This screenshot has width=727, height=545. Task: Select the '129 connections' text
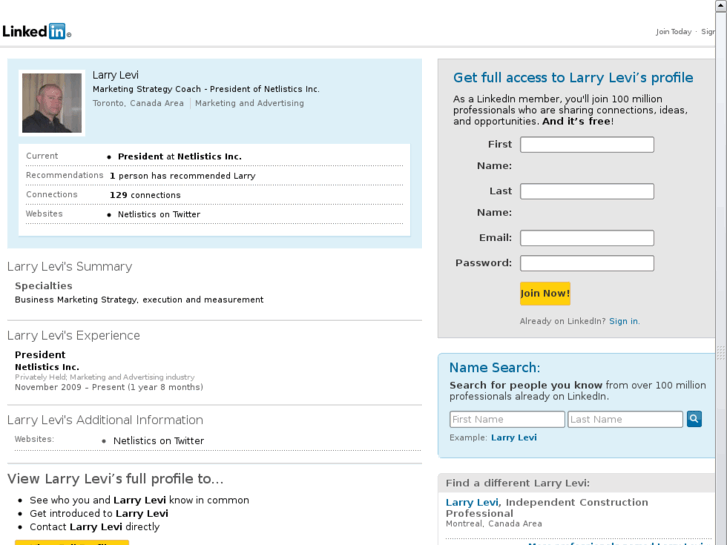(x=145, y=195)
